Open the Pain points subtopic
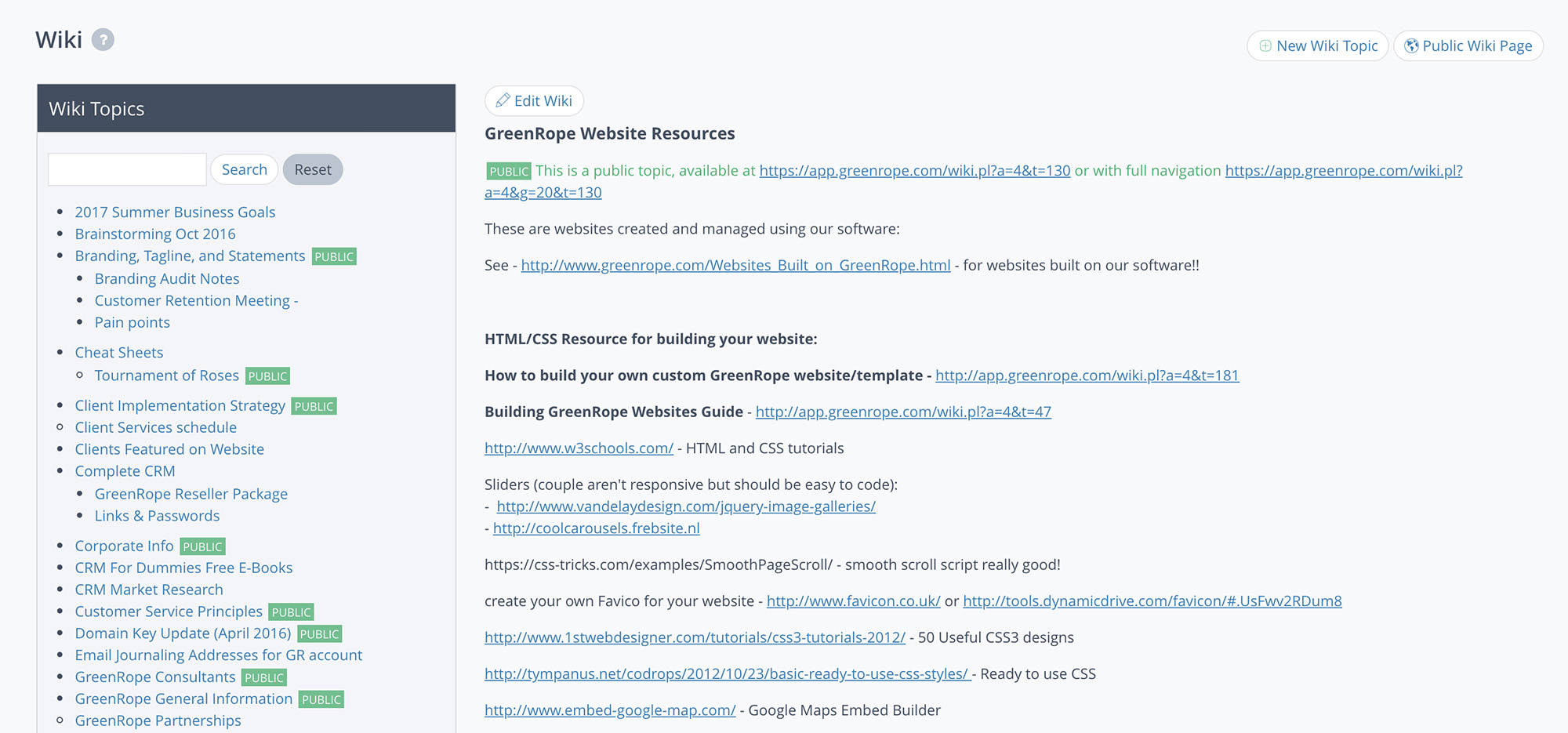1568x733 pixels. (132, 322)
